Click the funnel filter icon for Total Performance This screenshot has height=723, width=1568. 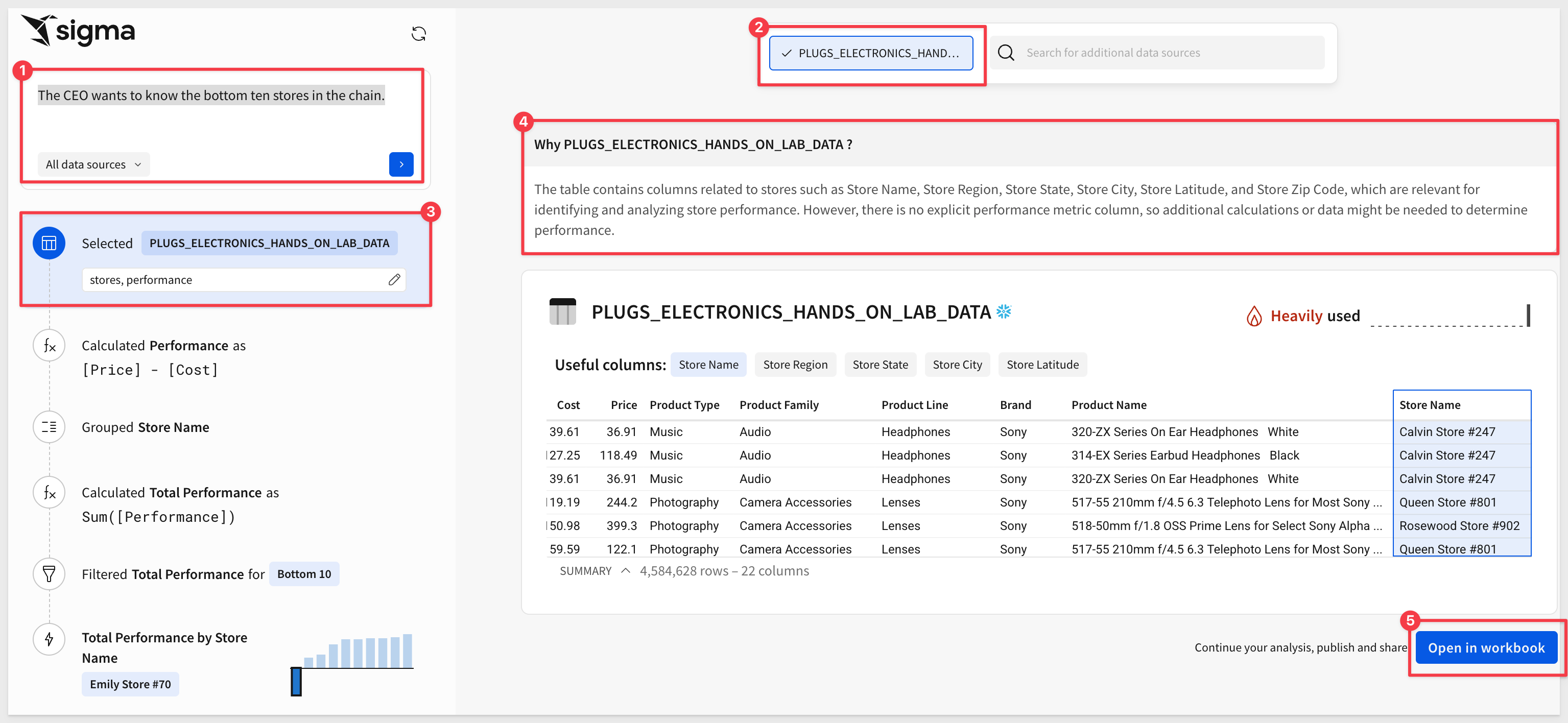point(49,574)
